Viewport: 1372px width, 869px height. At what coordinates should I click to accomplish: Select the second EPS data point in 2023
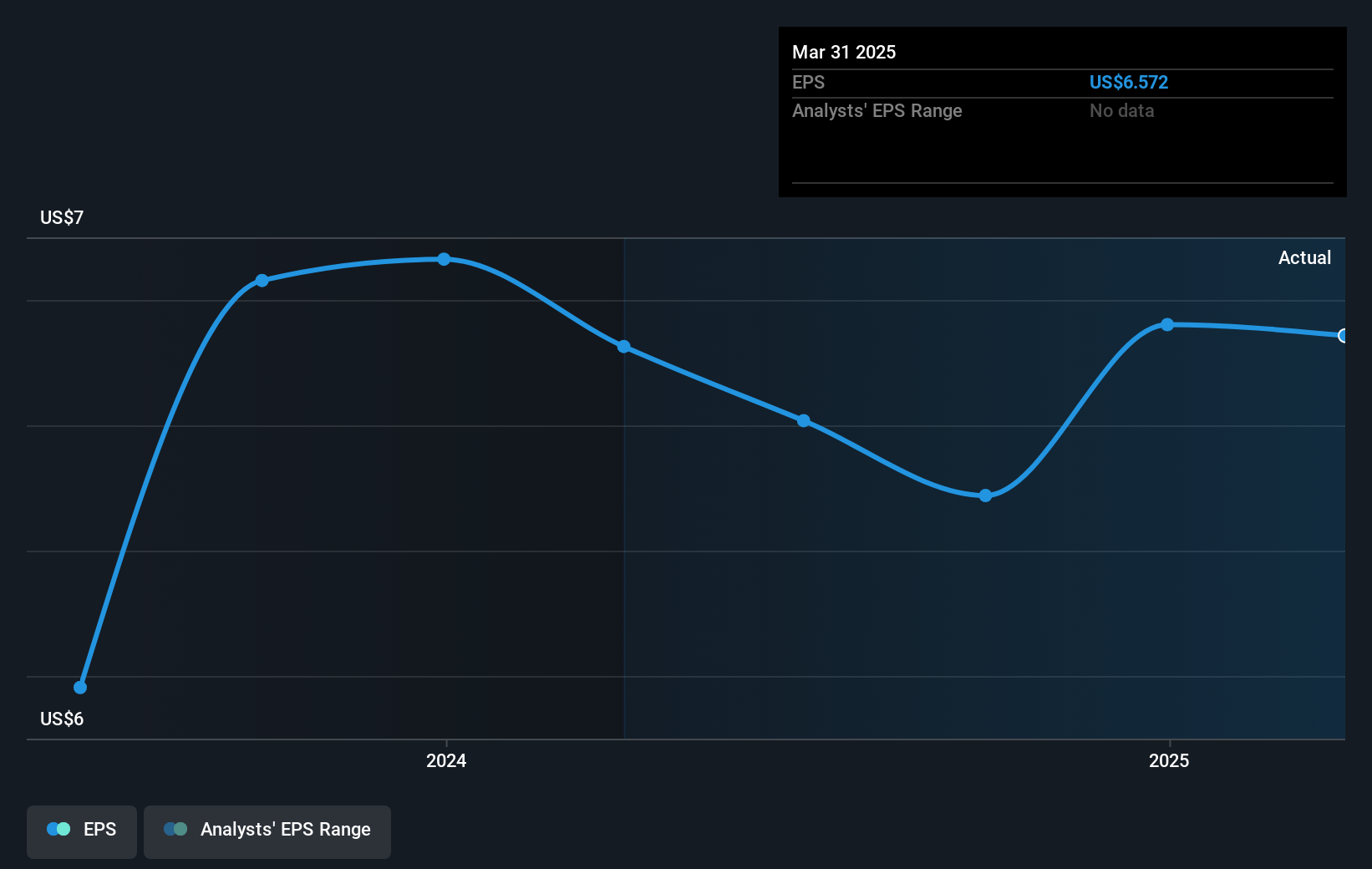262,281
